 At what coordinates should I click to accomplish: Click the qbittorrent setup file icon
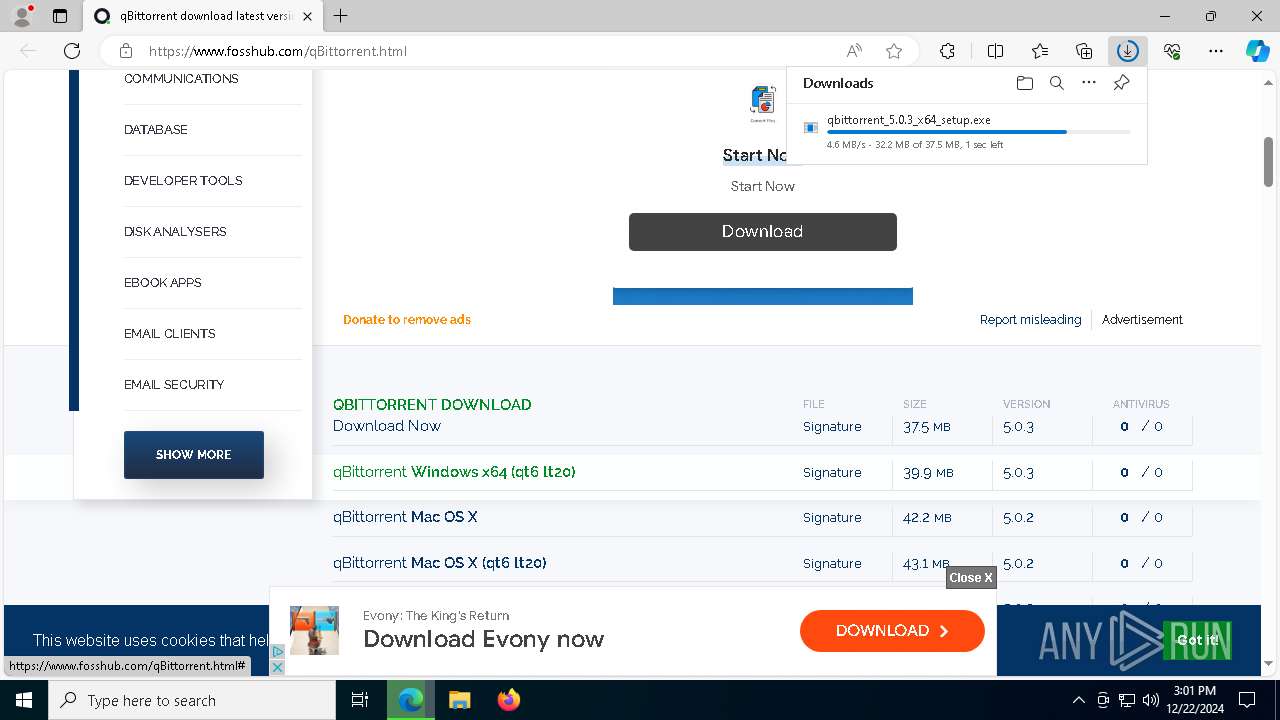[811, 127]
